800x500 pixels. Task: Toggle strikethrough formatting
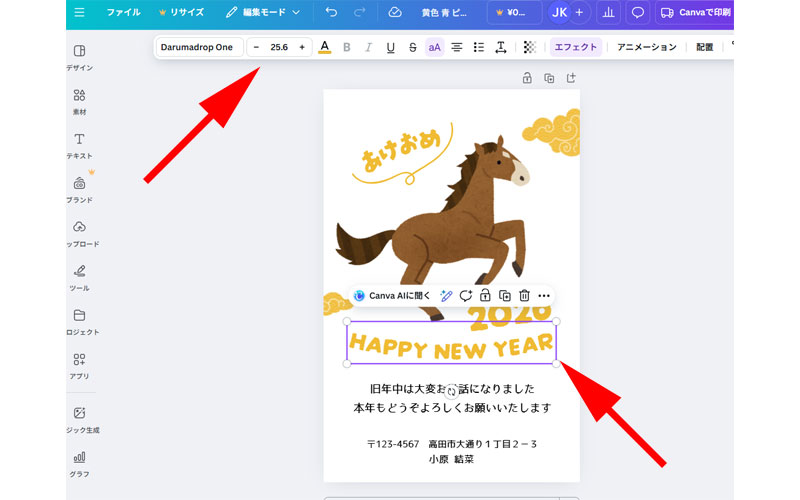pos(413,47)
